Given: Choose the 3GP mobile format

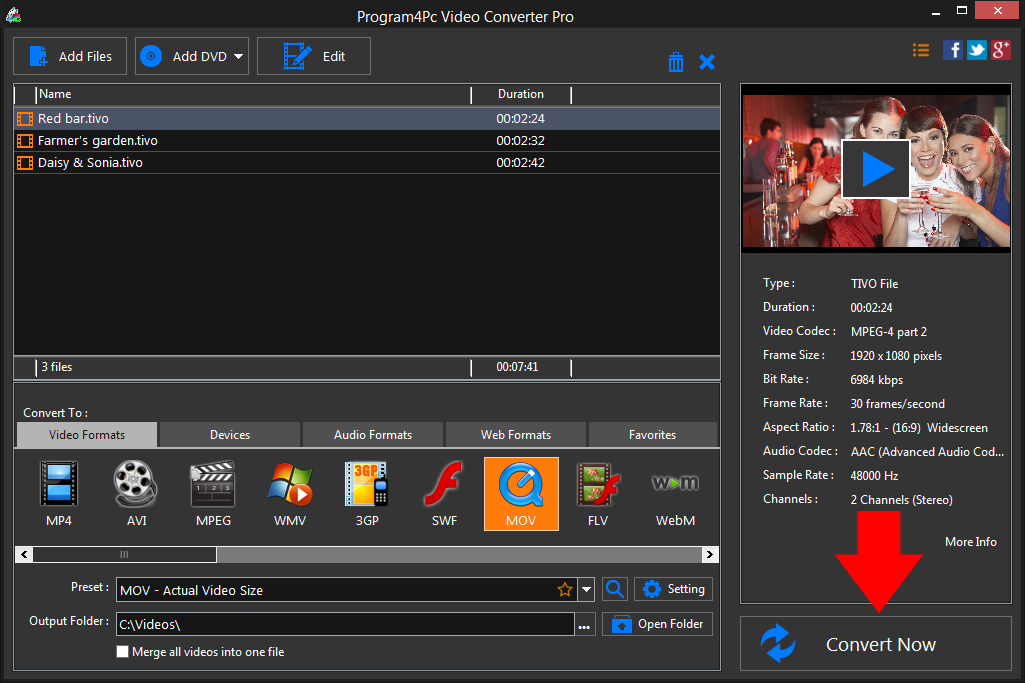Looking at the screenshot, I should pos(367,493).
